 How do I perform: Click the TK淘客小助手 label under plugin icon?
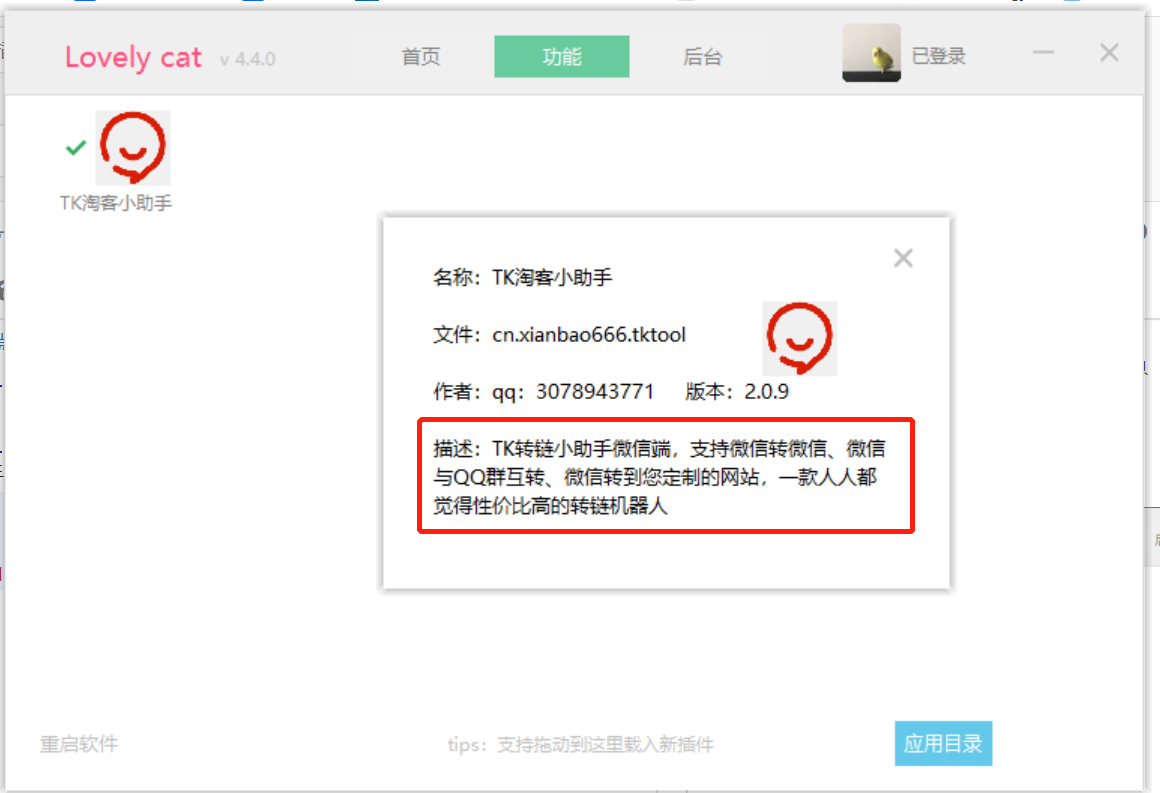click(x=116, y=203)
